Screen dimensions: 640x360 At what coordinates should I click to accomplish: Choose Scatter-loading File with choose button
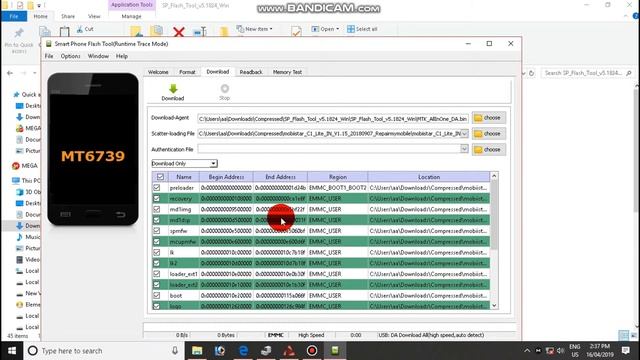pos(489,134)
